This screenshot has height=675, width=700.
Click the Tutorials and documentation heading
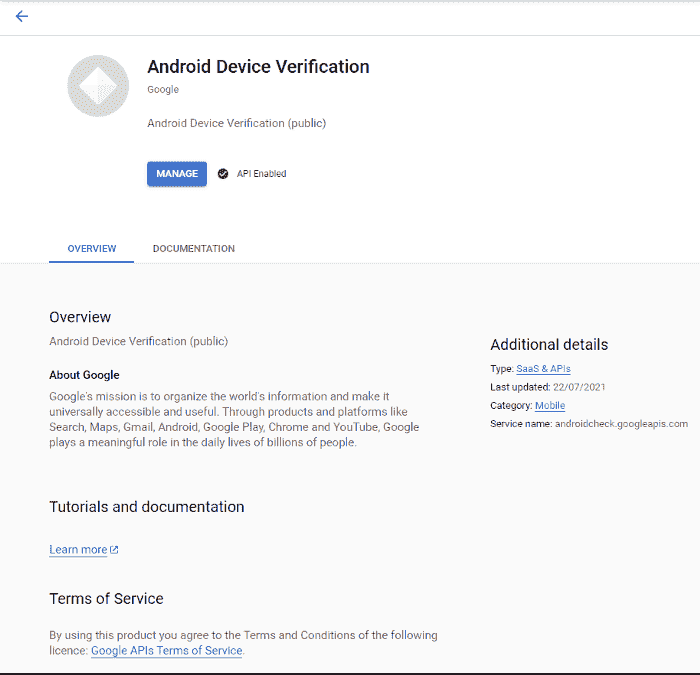tap(146, 507)
